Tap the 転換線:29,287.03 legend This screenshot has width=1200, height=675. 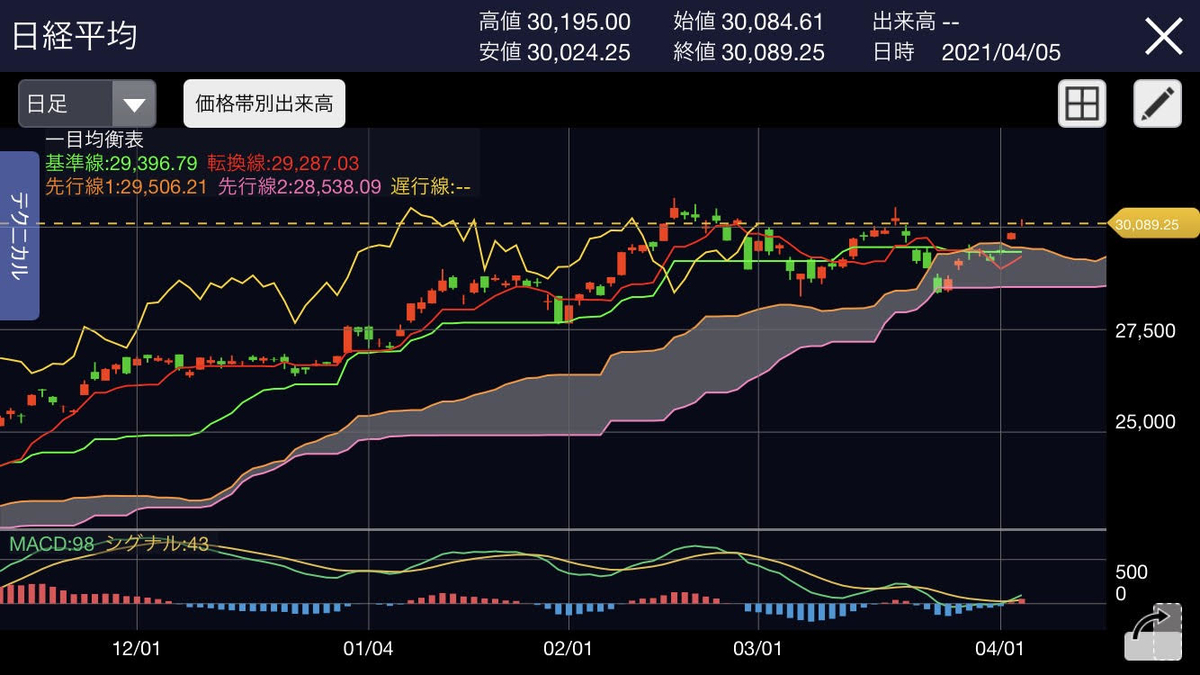coord(283,163)
